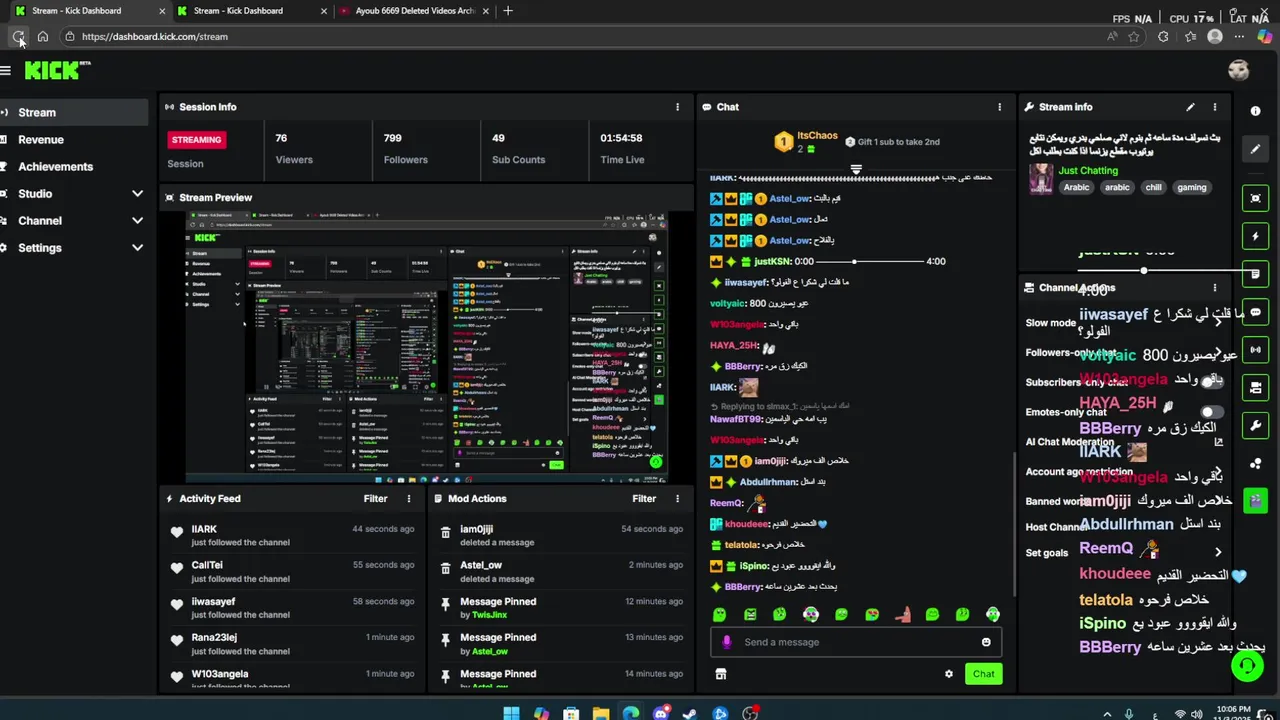The image size is (1280, 720).
Task: Click the Just Chatting category link
Action: 1088,170
